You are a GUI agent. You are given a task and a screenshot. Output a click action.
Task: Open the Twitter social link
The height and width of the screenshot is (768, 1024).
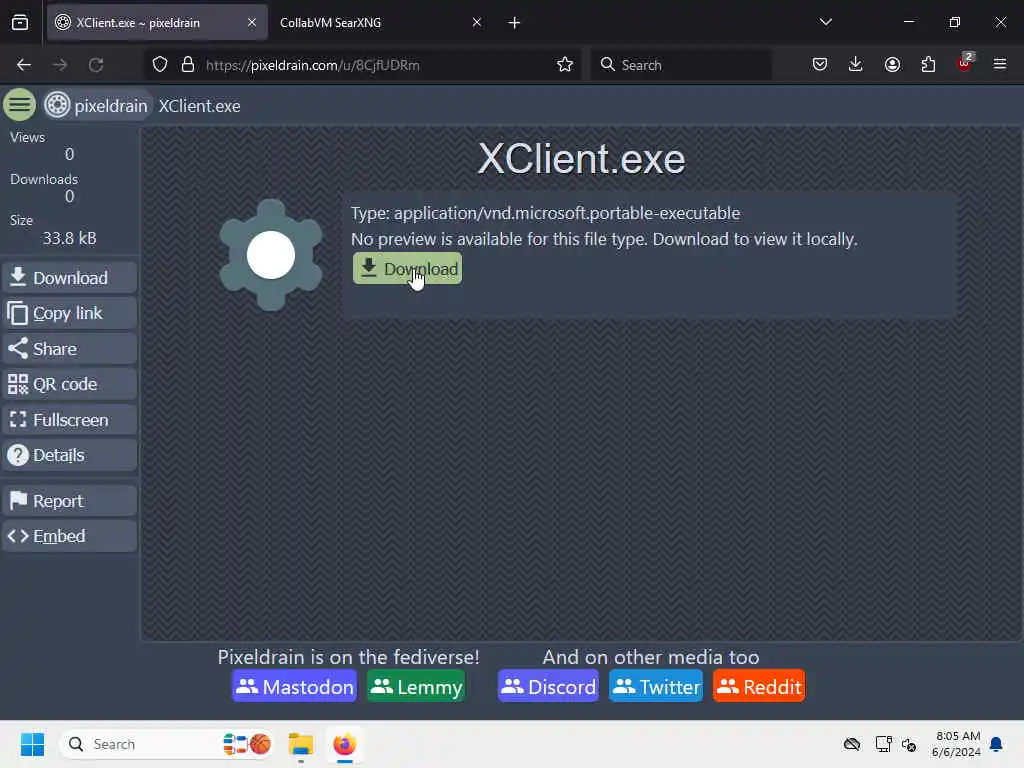point(656,686)
